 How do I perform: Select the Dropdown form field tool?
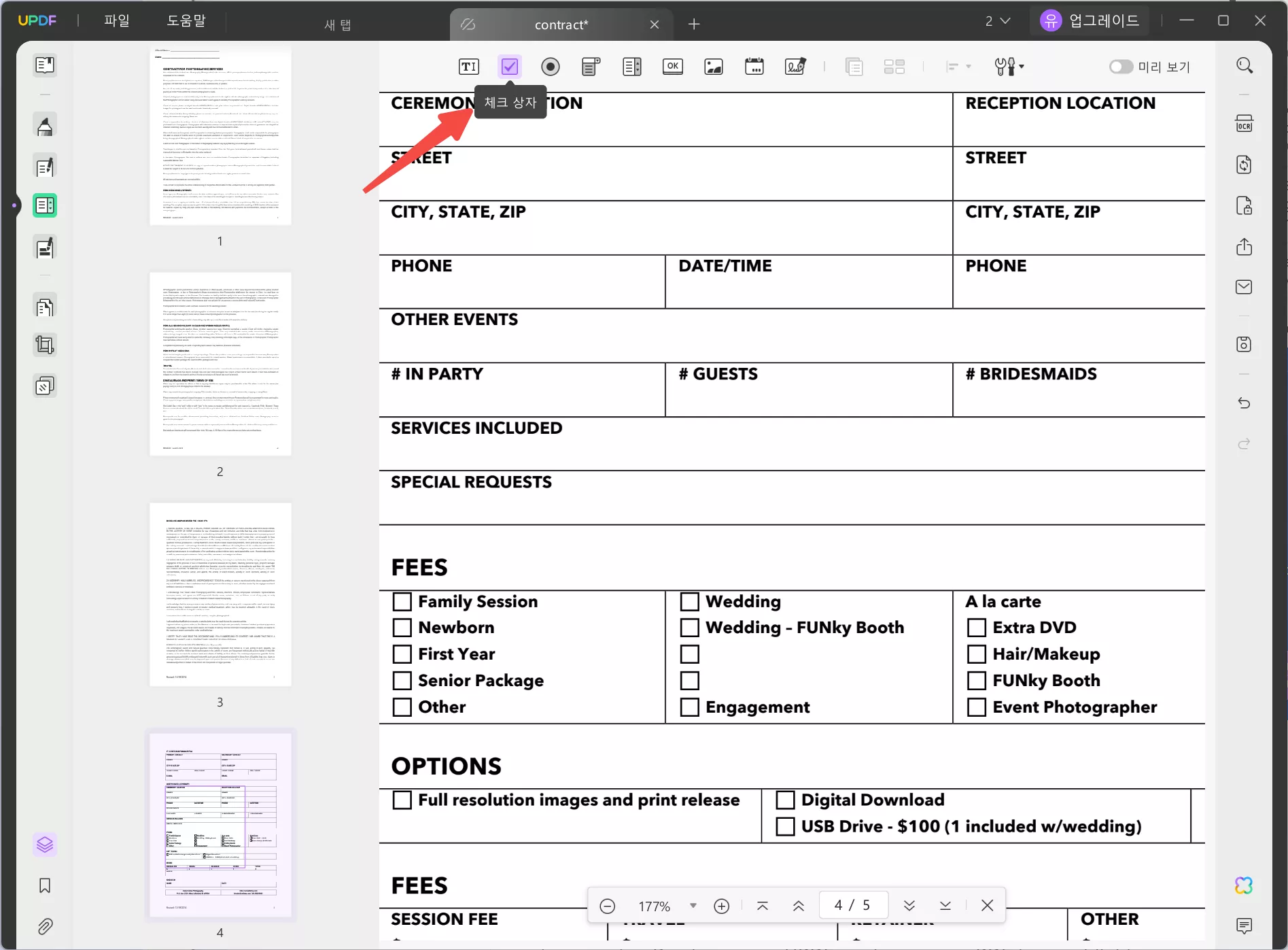click(591, 67)
